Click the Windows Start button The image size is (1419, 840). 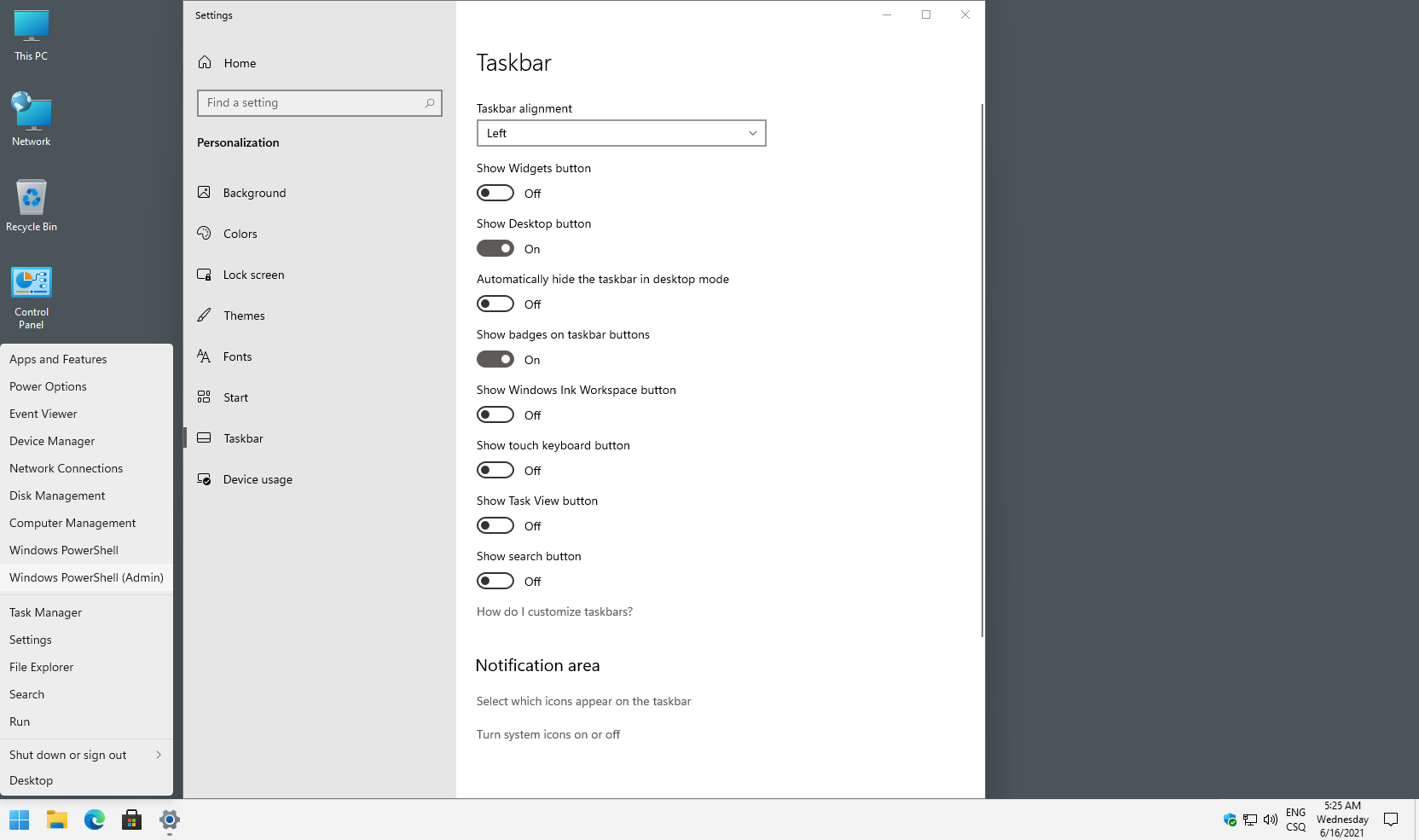pos(19,820)
